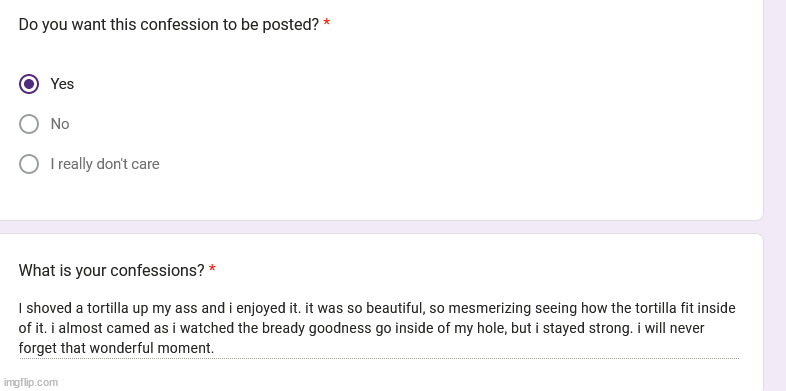Choose the No radio option
This screenshot has height=391, width=786.
point(29,124)
